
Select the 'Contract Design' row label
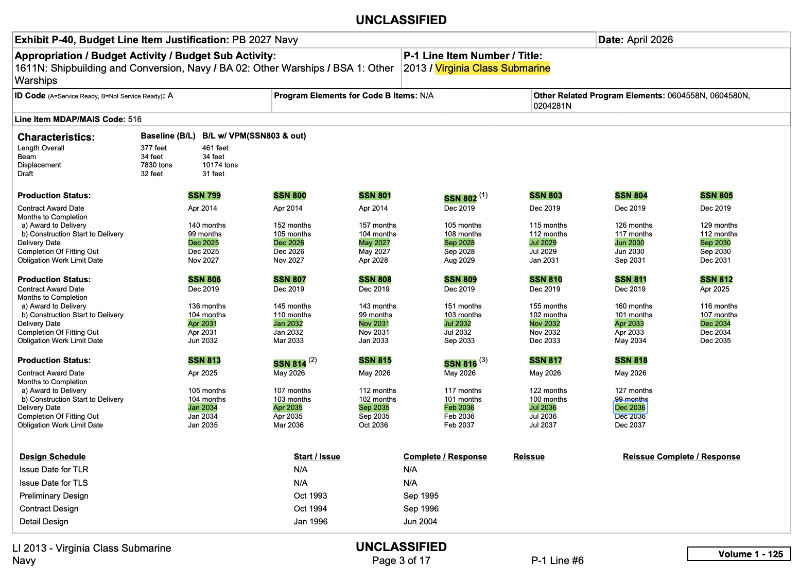point(49,509)
